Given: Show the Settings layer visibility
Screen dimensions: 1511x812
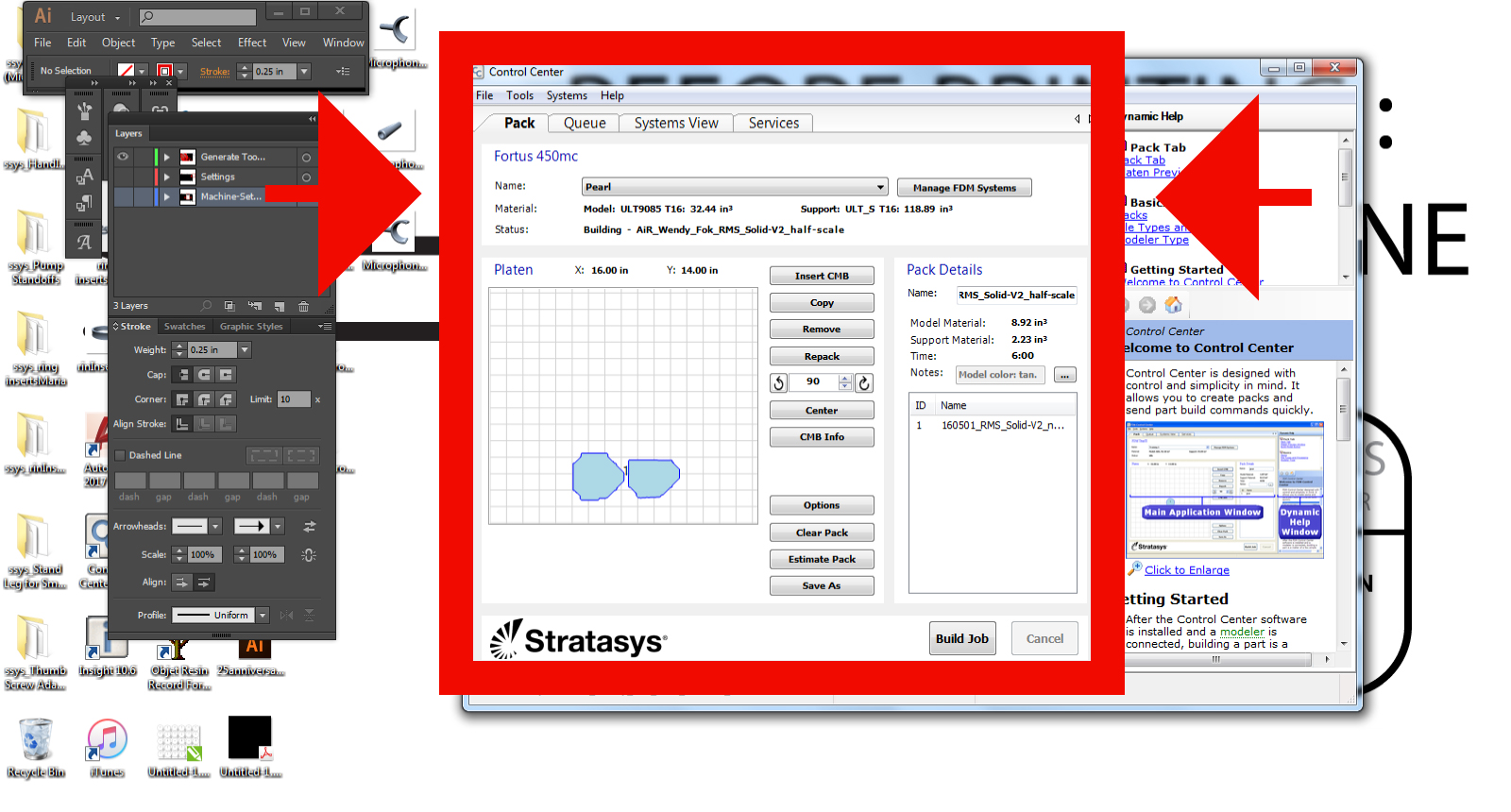Looking at the screenshot, I should (x=123, y=177).
